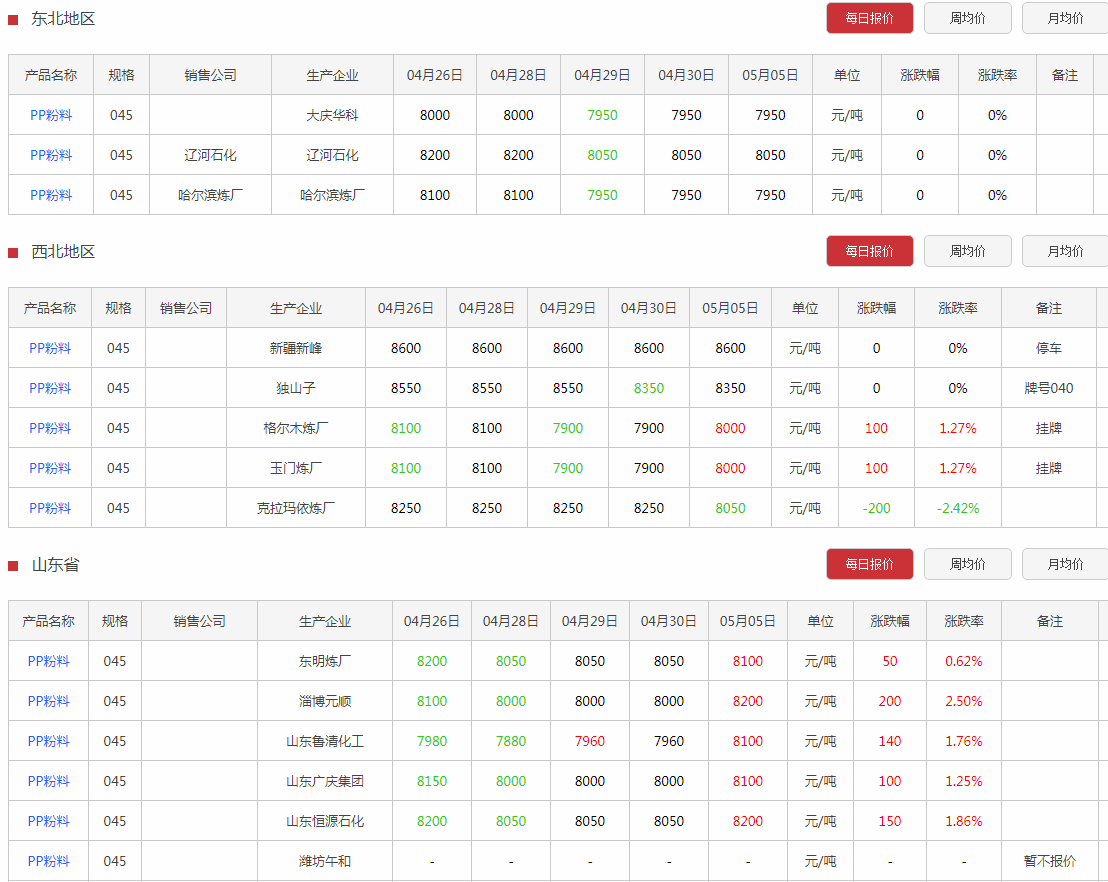Click 牌号040 remark for 独山子
Viewport: 1108px width, 882px height.
pos(1049,388)
